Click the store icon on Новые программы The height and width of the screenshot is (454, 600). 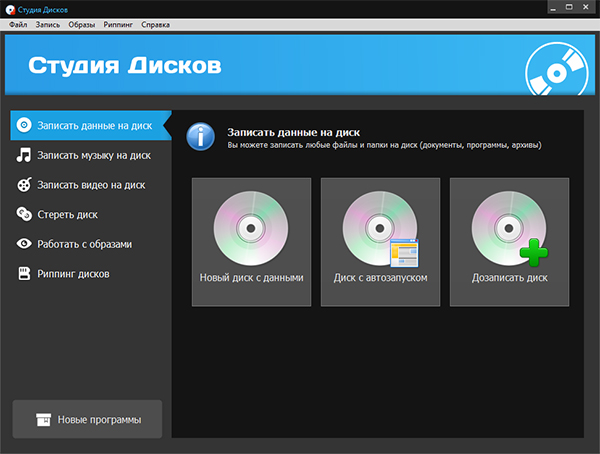click(x=42, y=420)
